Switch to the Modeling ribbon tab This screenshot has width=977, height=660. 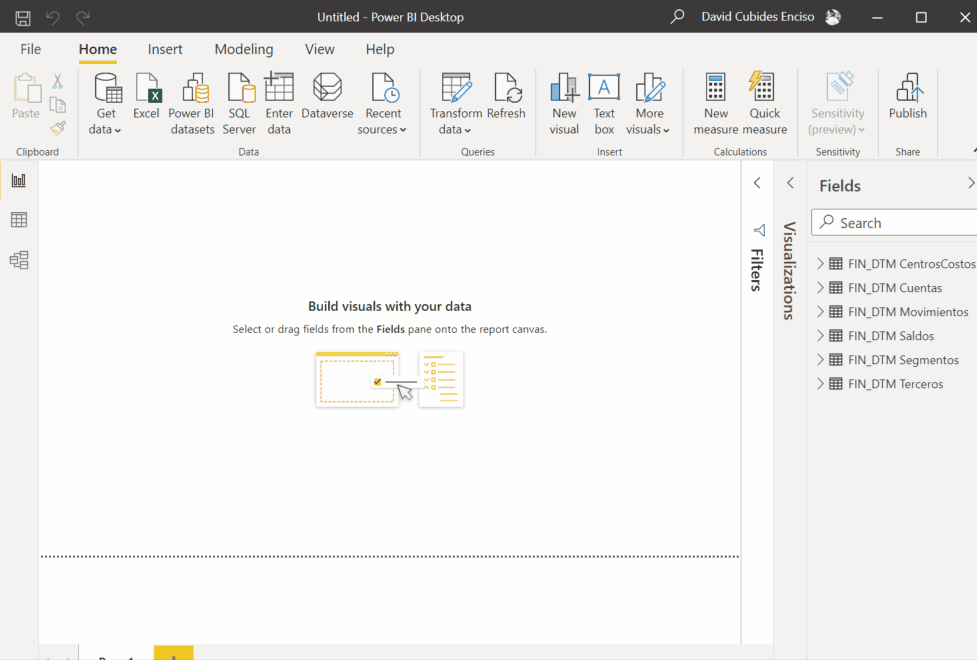tap(244, 49)
